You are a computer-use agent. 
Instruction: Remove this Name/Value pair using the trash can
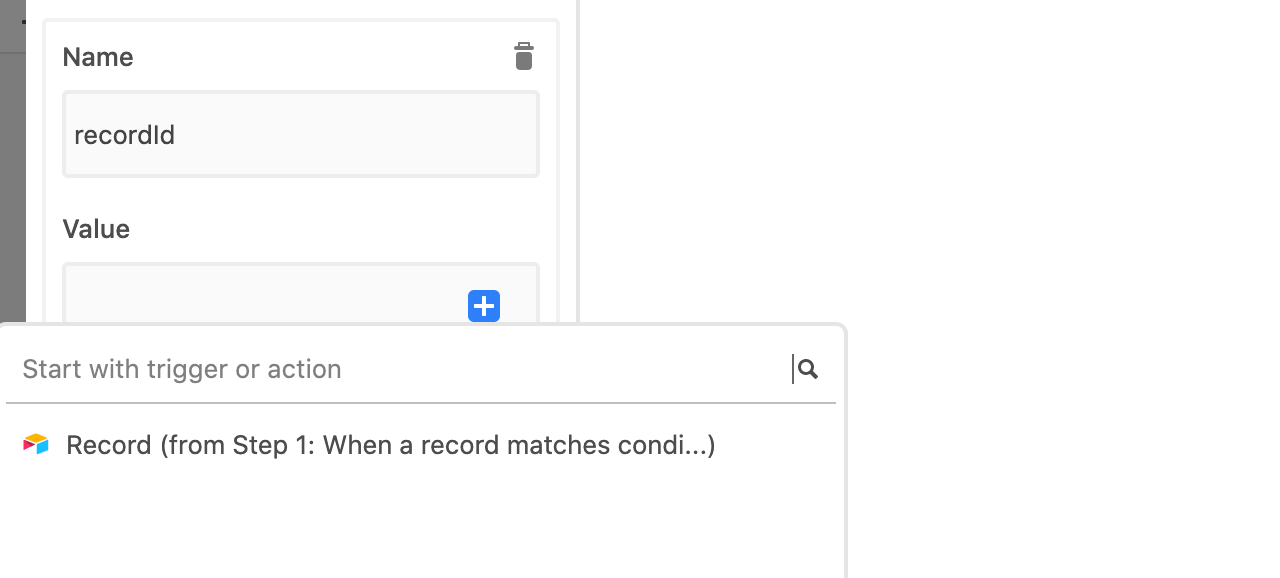523,57
